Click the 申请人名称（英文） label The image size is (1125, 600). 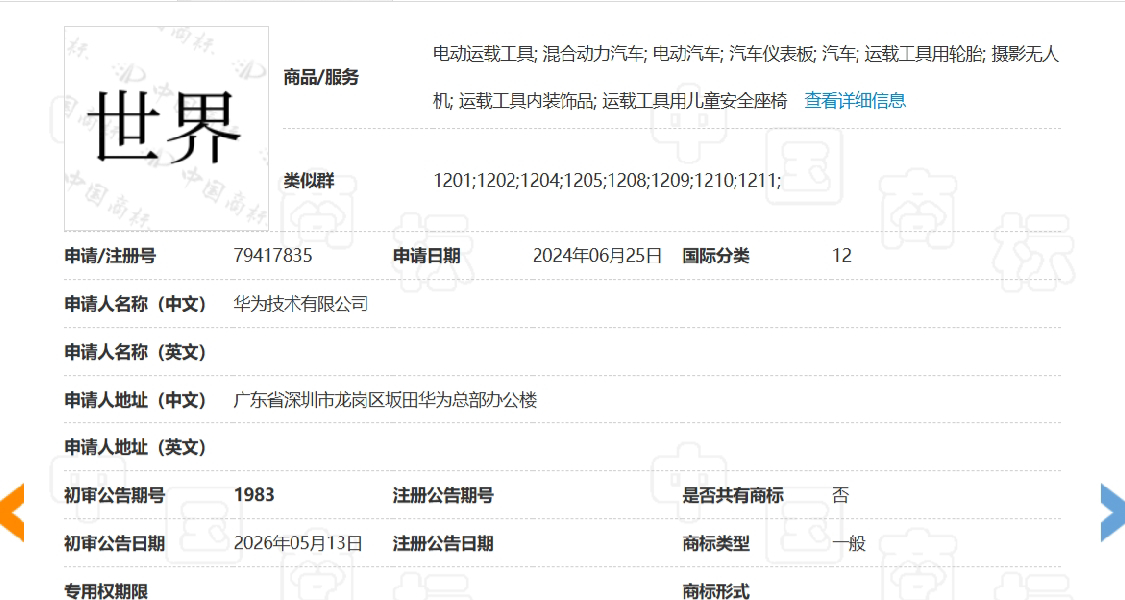pos(136,352)
